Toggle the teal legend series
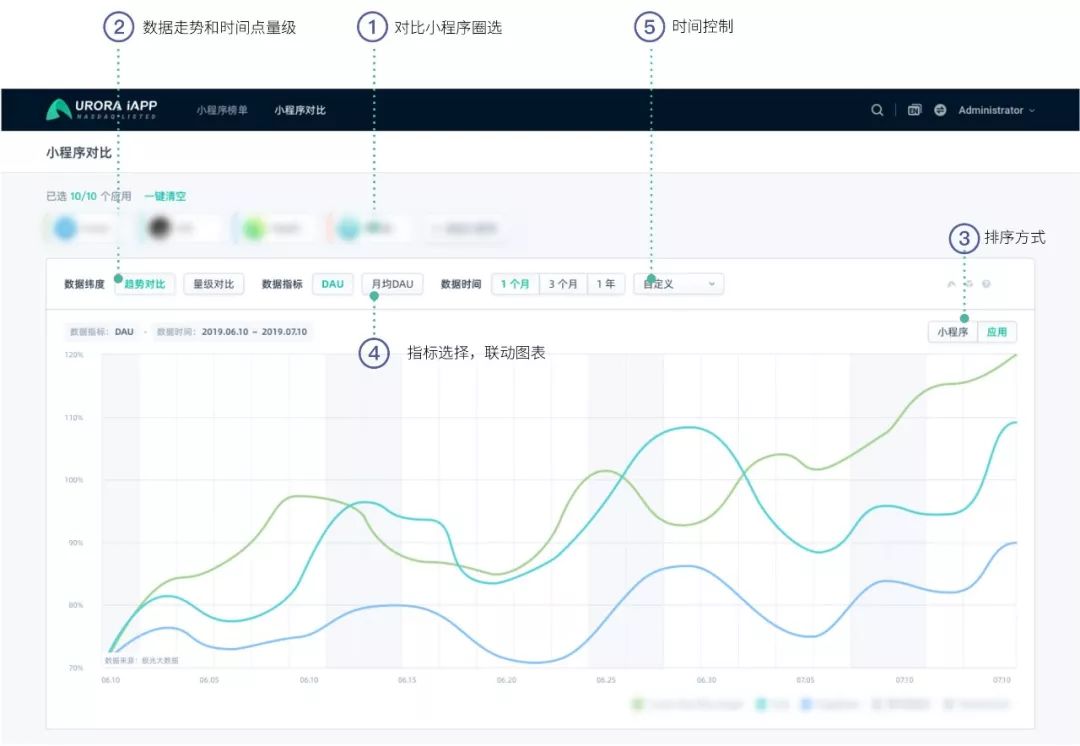This screenshot has height=746, width=1080. click(773, 704)
